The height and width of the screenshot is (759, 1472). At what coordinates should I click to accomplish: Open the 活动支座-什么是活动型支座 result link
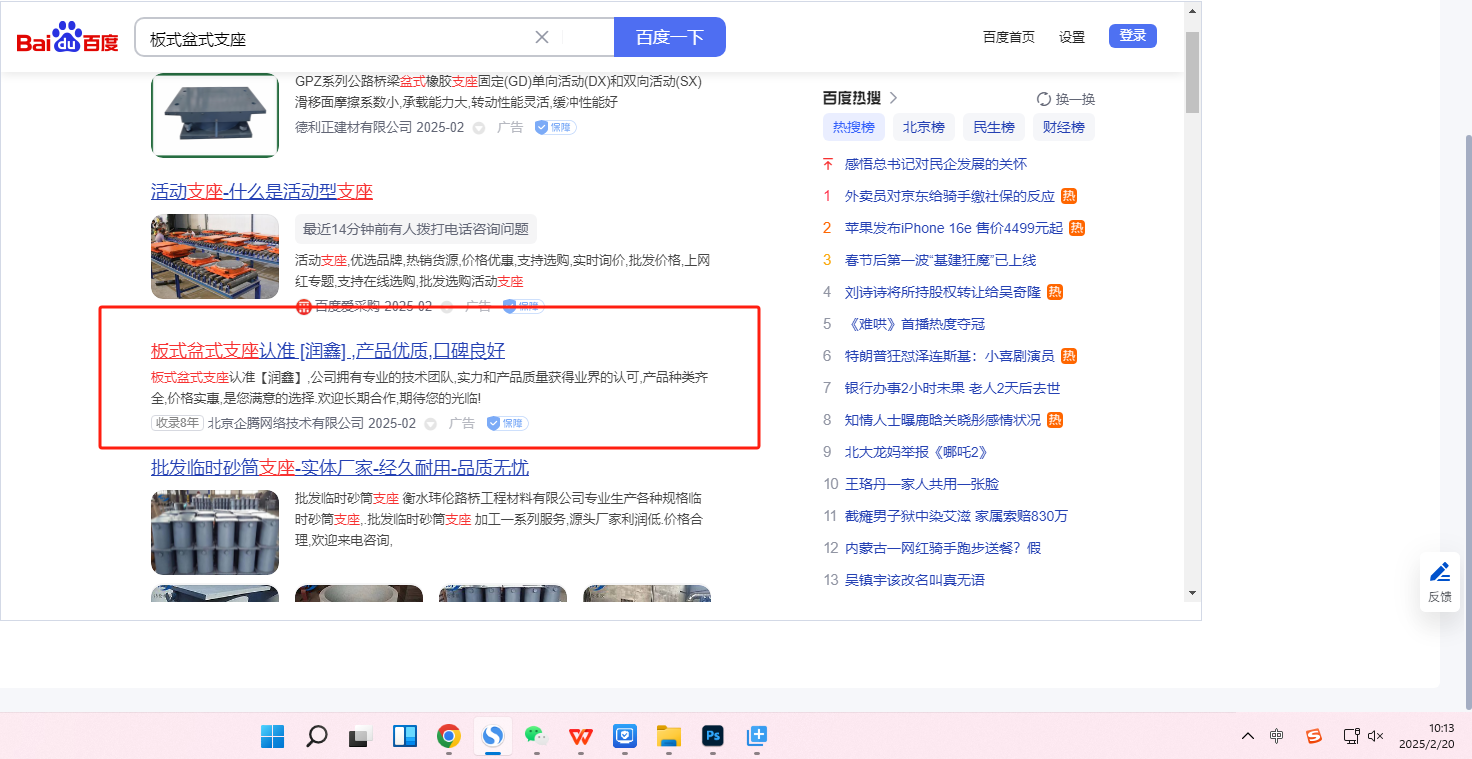tap(261, 191)
